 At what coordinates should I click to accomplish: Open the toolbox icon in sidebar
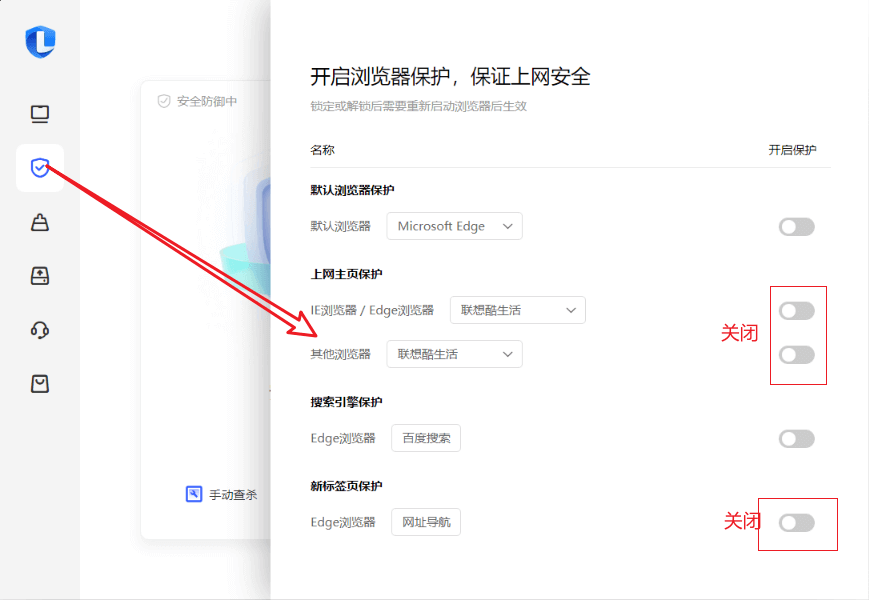tap(40, 222)
